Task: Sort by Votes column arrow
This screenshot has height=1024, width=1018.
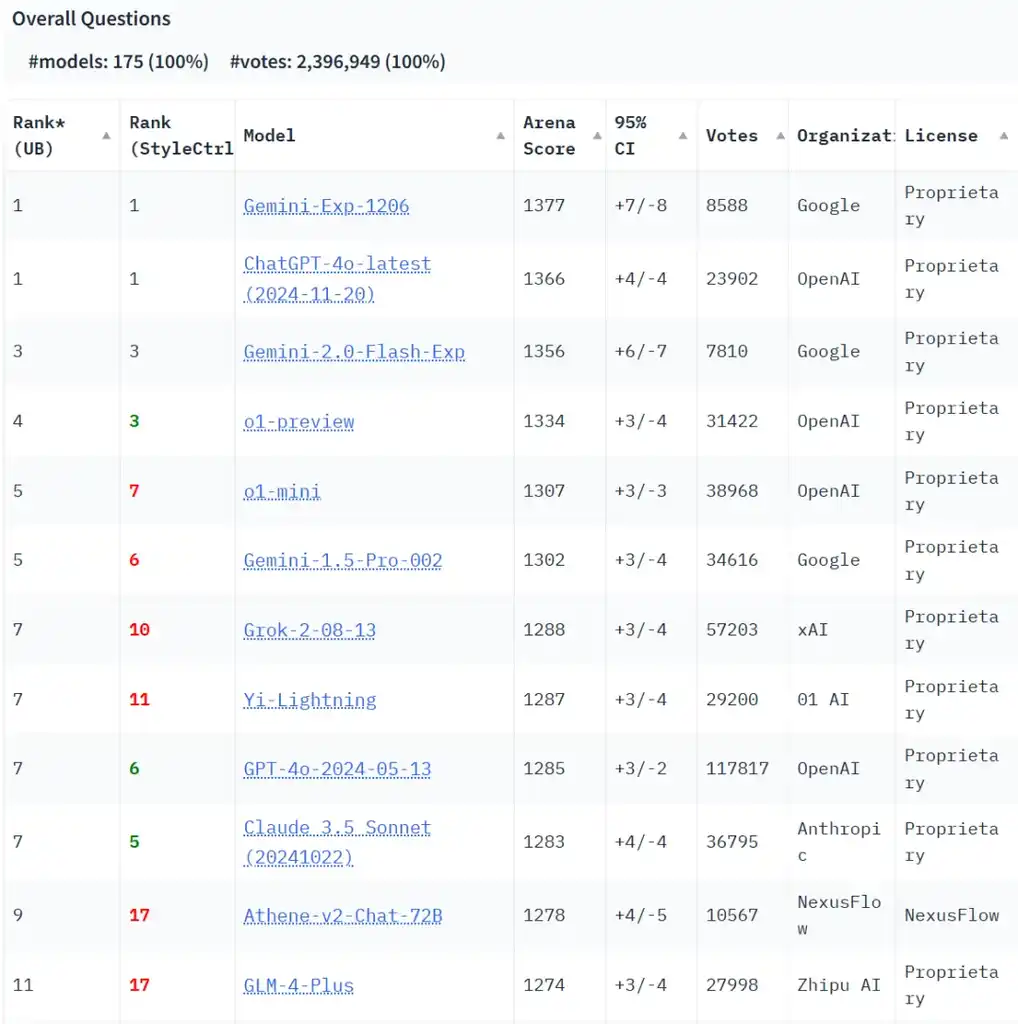Action: [x=780, y=136]
